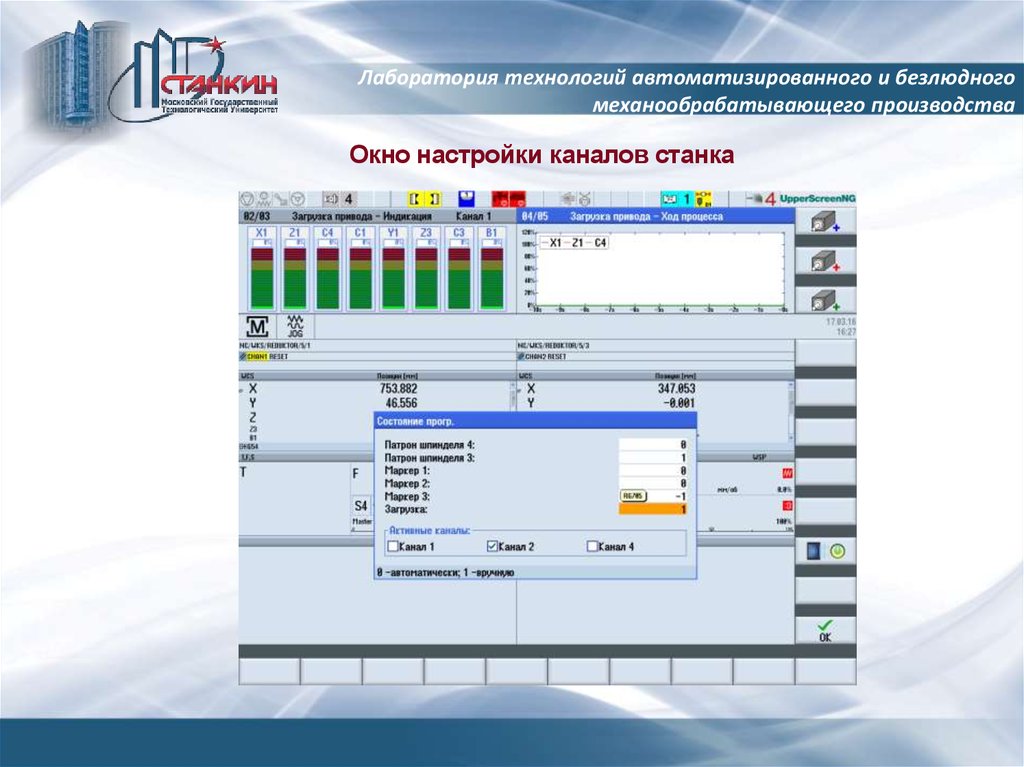This screenshot has height=767, width=1024.
Task: Click the UpperScreenNG label icon
Action: 818,199
